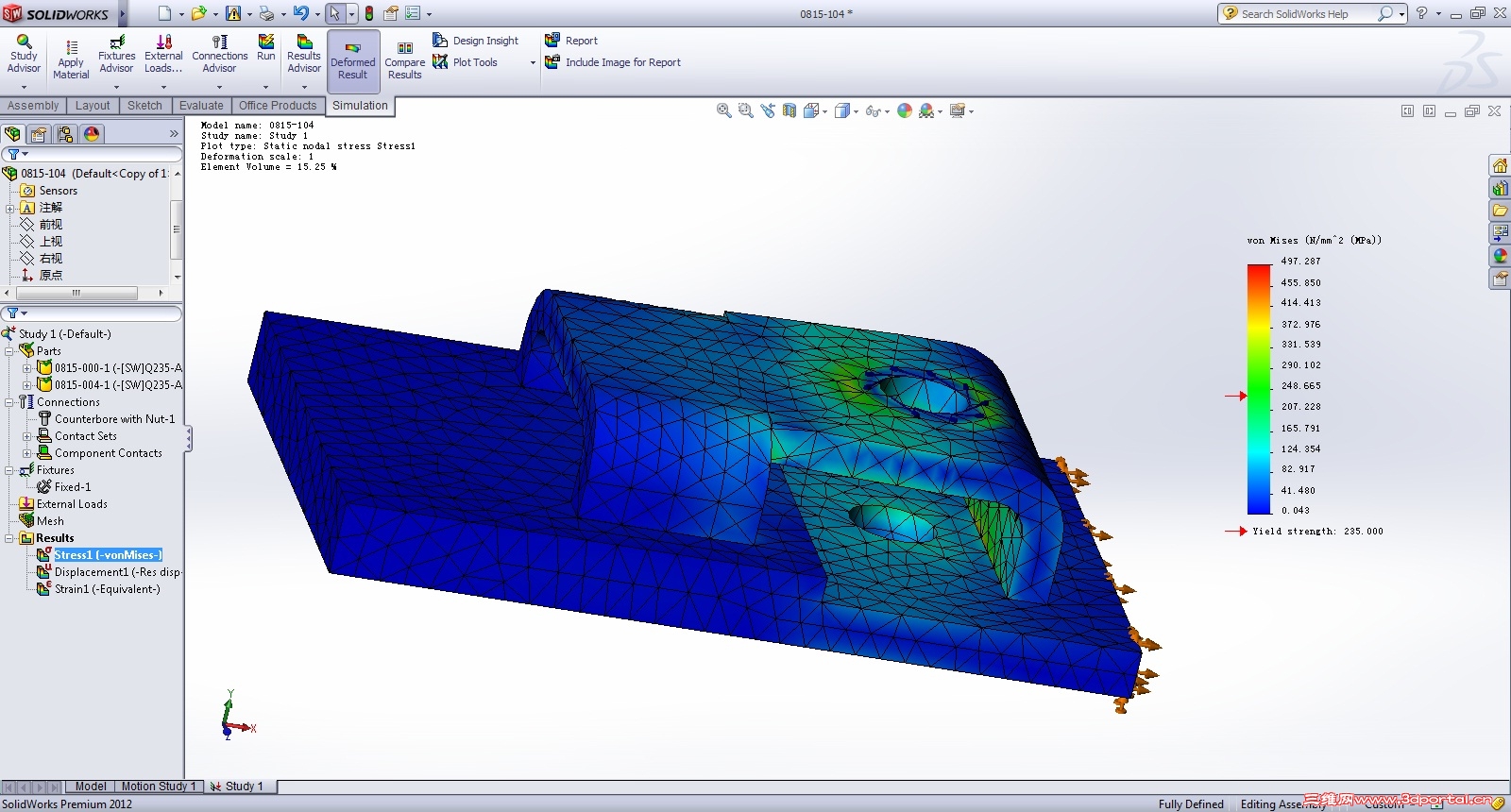Select the Motion Study 1 bottom tab
This screenshot has height=812, width=1511.
158,787
